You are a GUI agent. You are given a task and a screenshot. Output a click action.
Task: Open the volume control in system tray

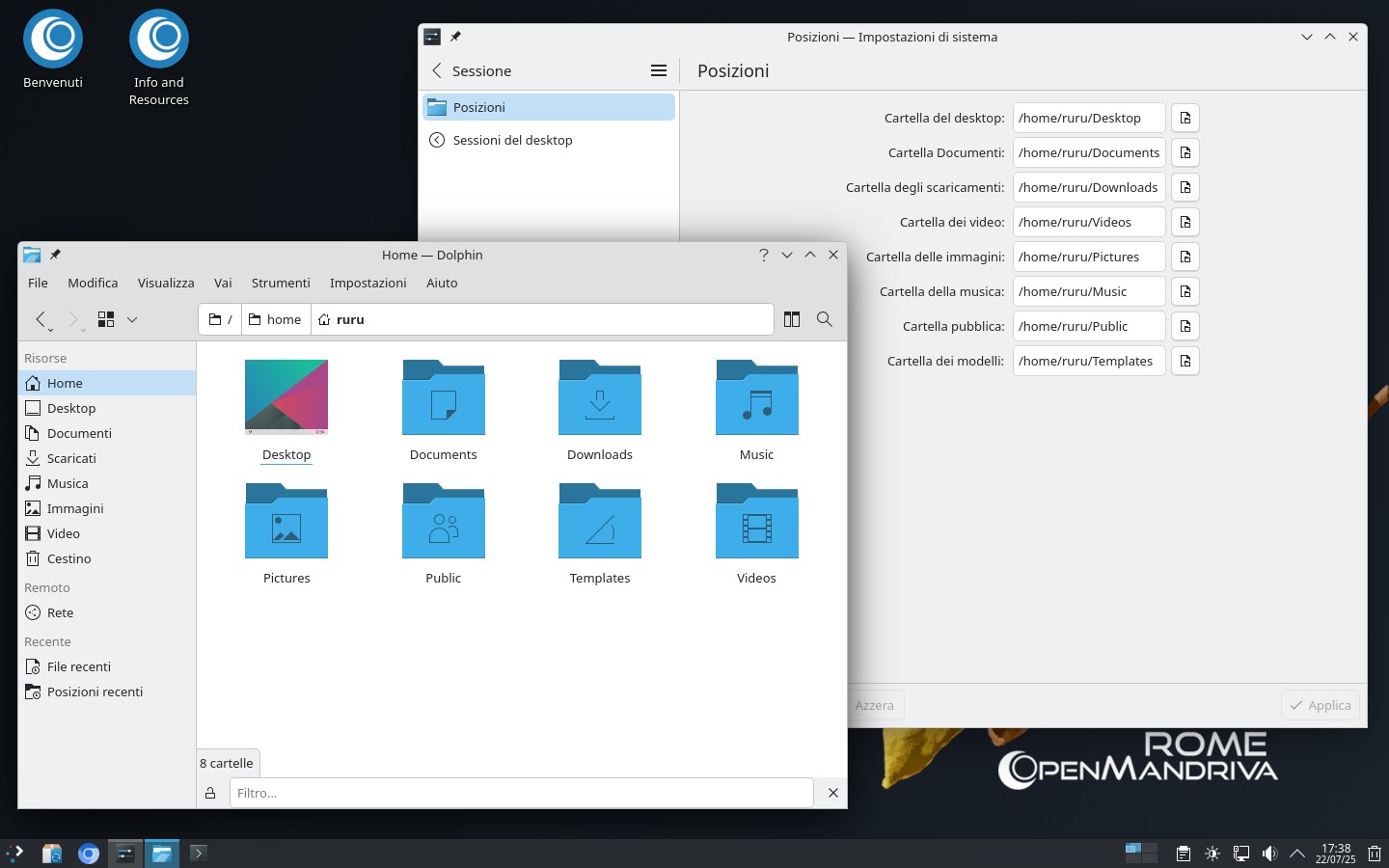[x=1269, y=854]
